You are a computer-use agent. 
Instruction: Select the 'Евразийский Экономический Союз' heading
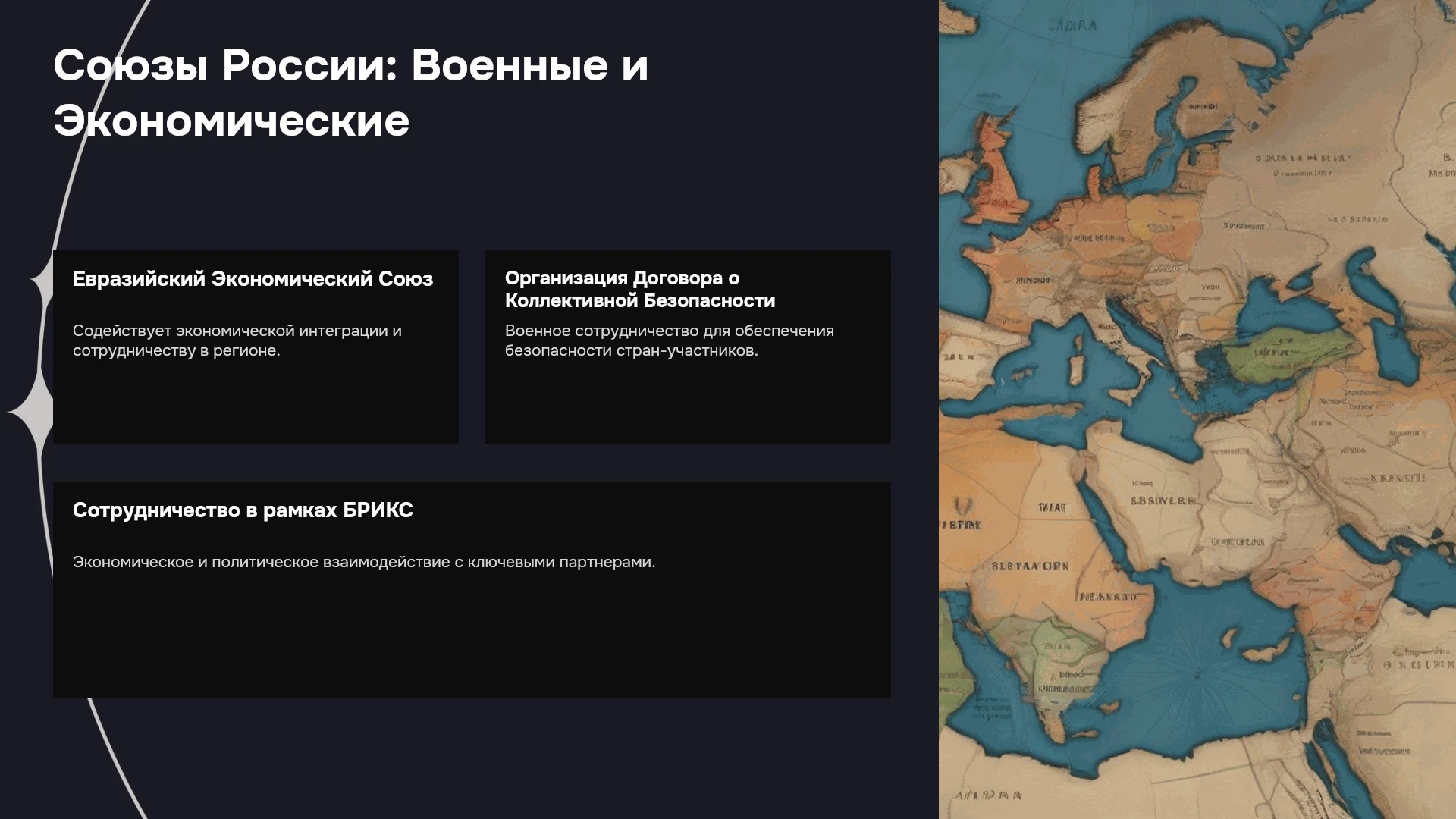tap(253, 279)
